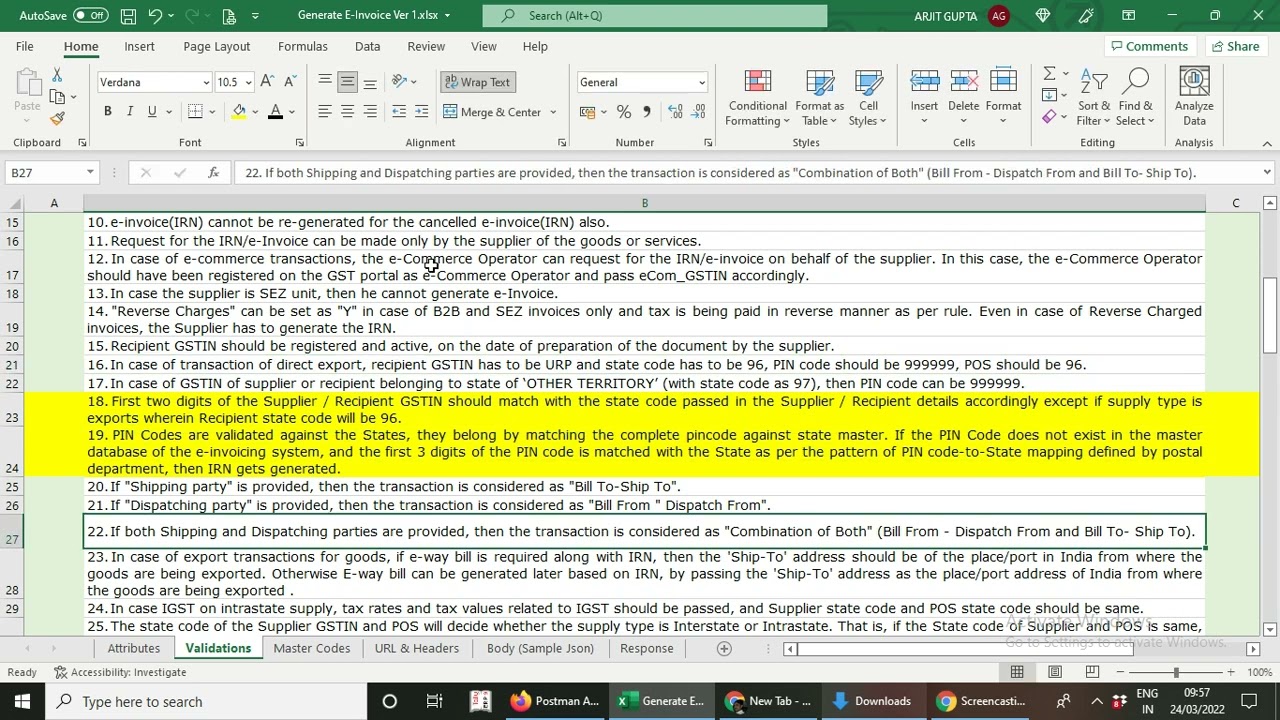This screenshot has width=1280, height=720.
Task: Launch Analyze Data
Action: (1194, 98)
